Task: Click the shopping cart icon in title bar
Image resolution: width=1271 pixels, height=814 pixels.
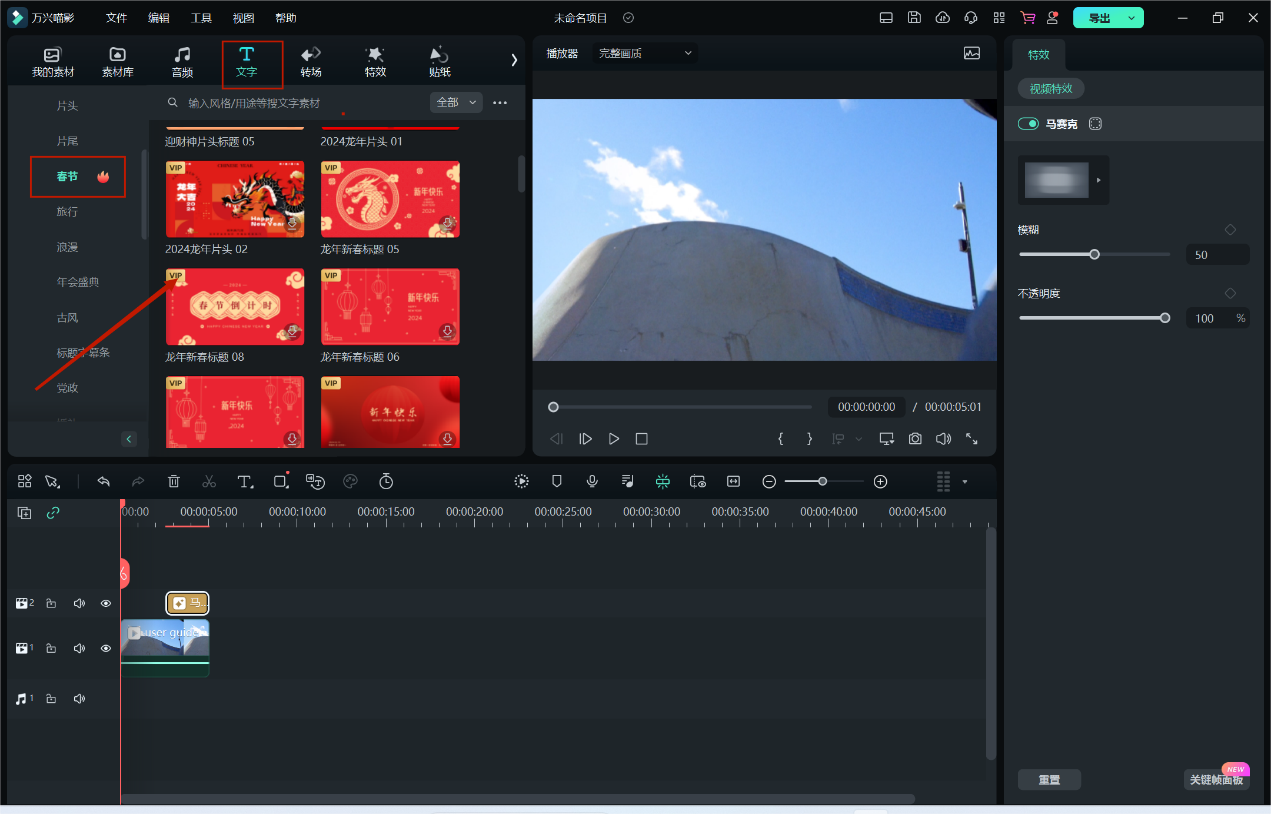Action: (1027, 18)
